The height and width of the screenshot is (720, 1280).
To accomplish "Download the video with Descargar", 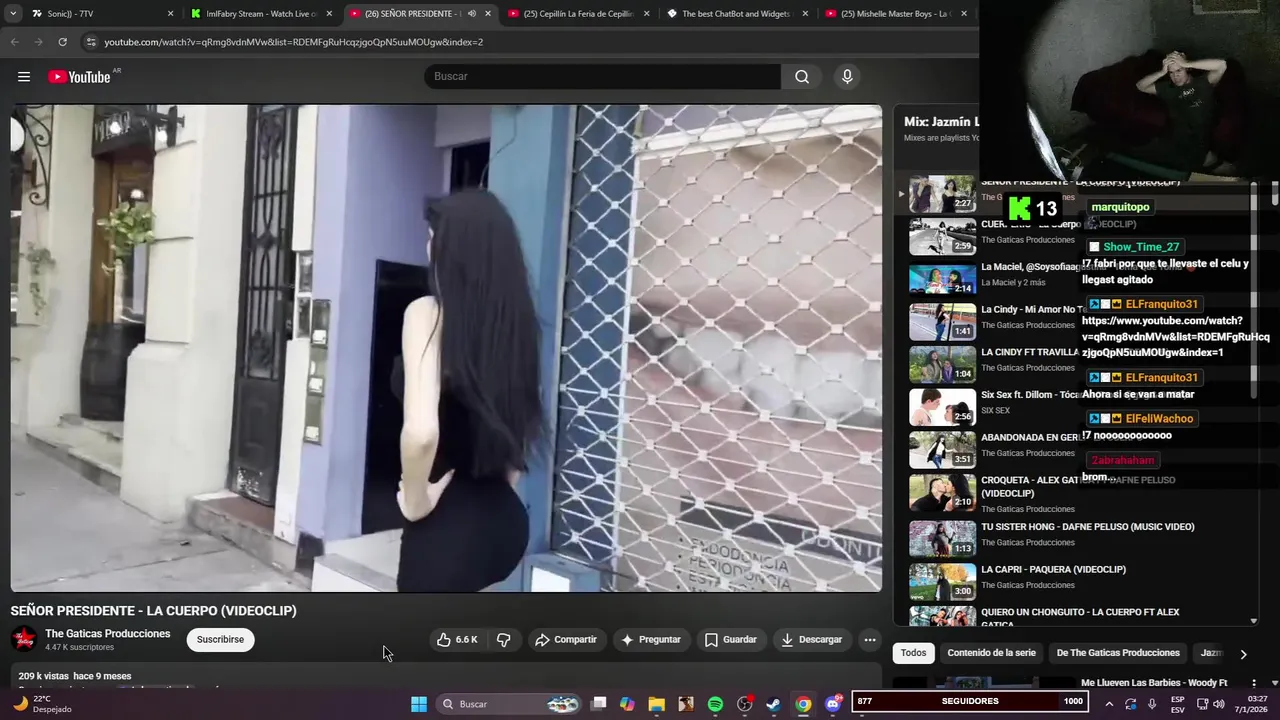I will [811, 640].
